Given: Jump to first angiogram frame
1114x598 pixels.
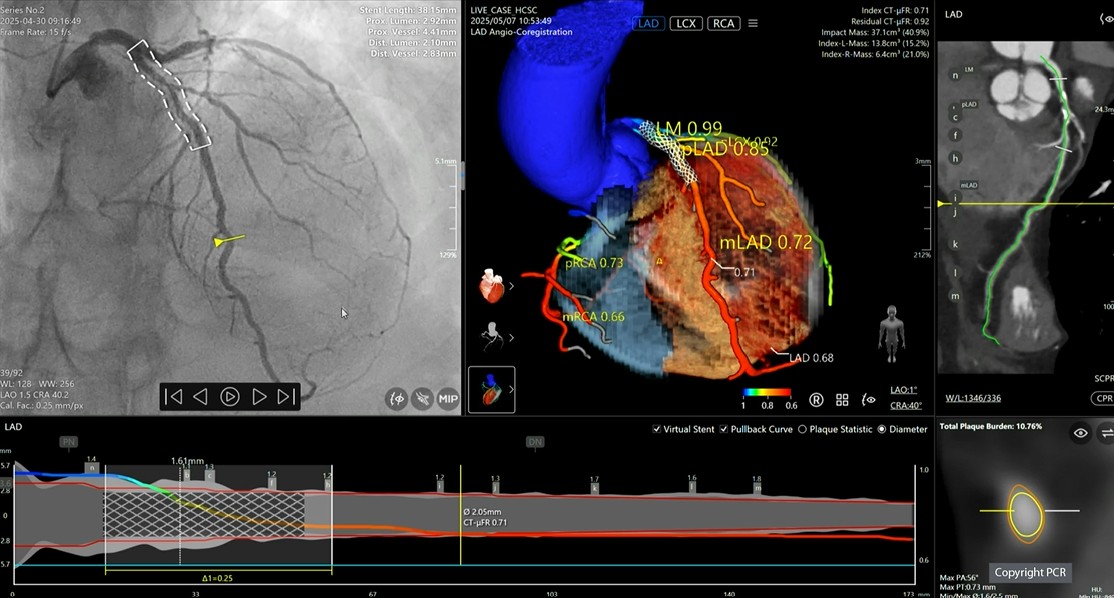Looking at the screenshot, I should (x=173, y=397).
